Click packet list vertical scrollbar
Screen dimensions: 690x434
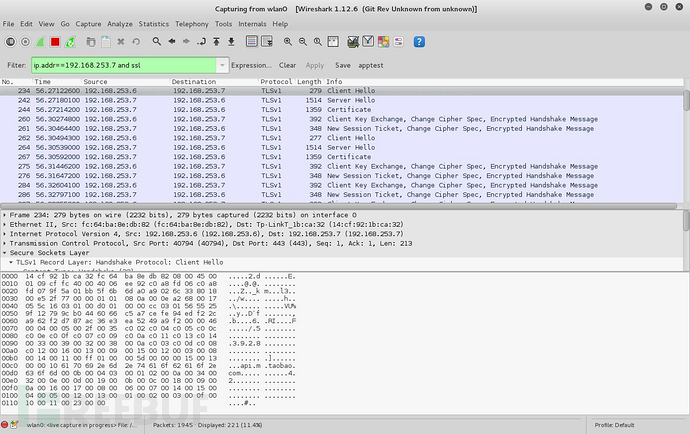686,101
